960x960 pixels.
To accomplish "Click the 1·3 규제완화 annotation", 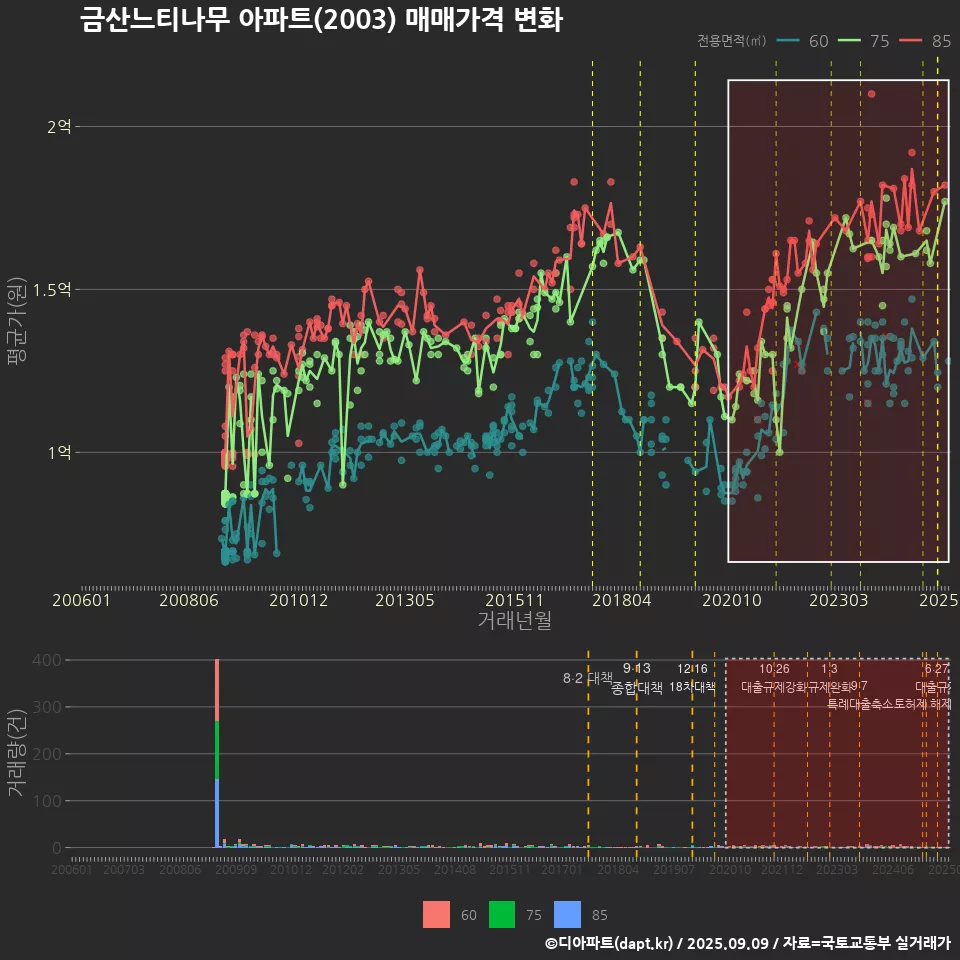I will click(x=830, y=678).
